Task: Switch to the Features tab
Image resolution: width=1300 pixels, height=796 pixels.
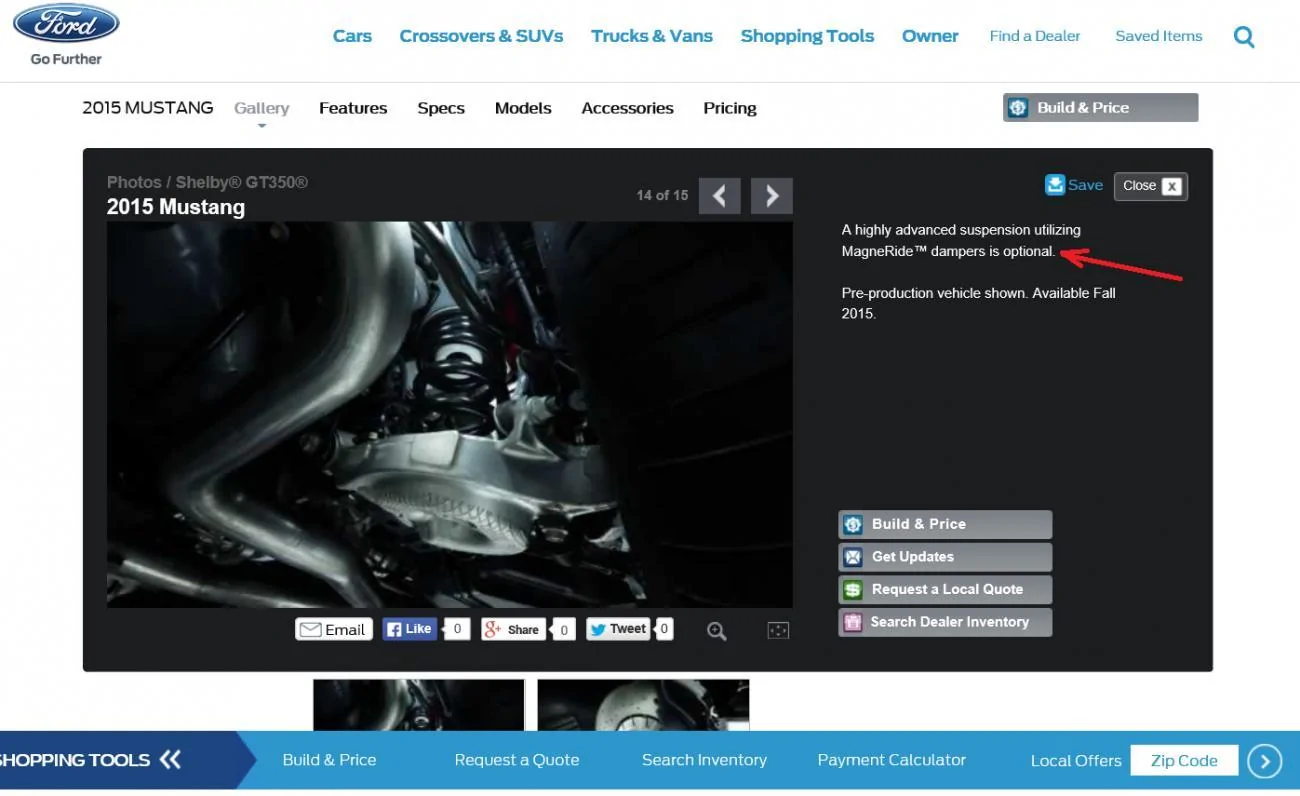Action: tap(353, 108)
